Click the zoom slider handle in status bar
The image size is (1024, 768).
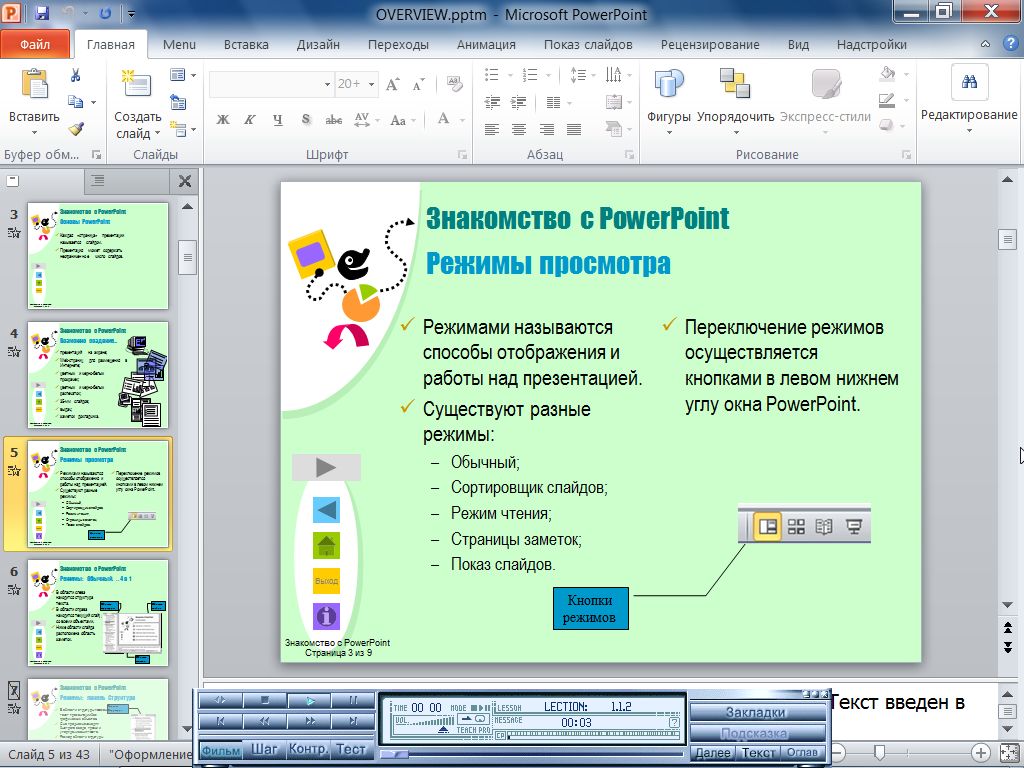tap(879, 753)
